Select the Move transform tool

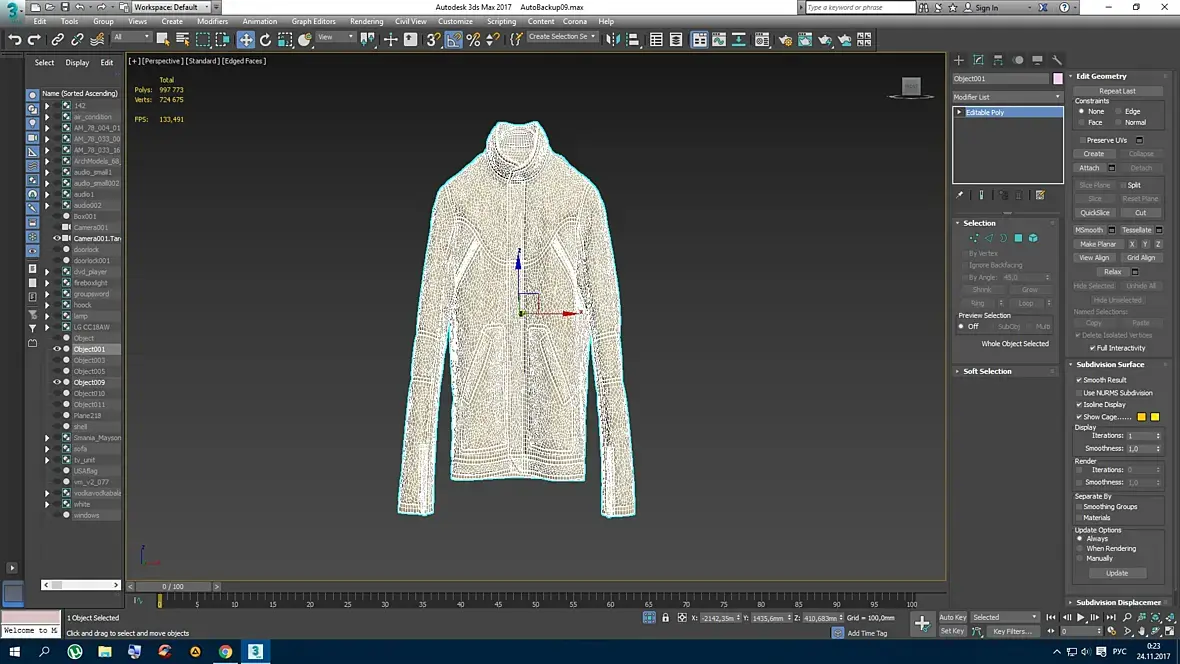[x=245, y=40]
